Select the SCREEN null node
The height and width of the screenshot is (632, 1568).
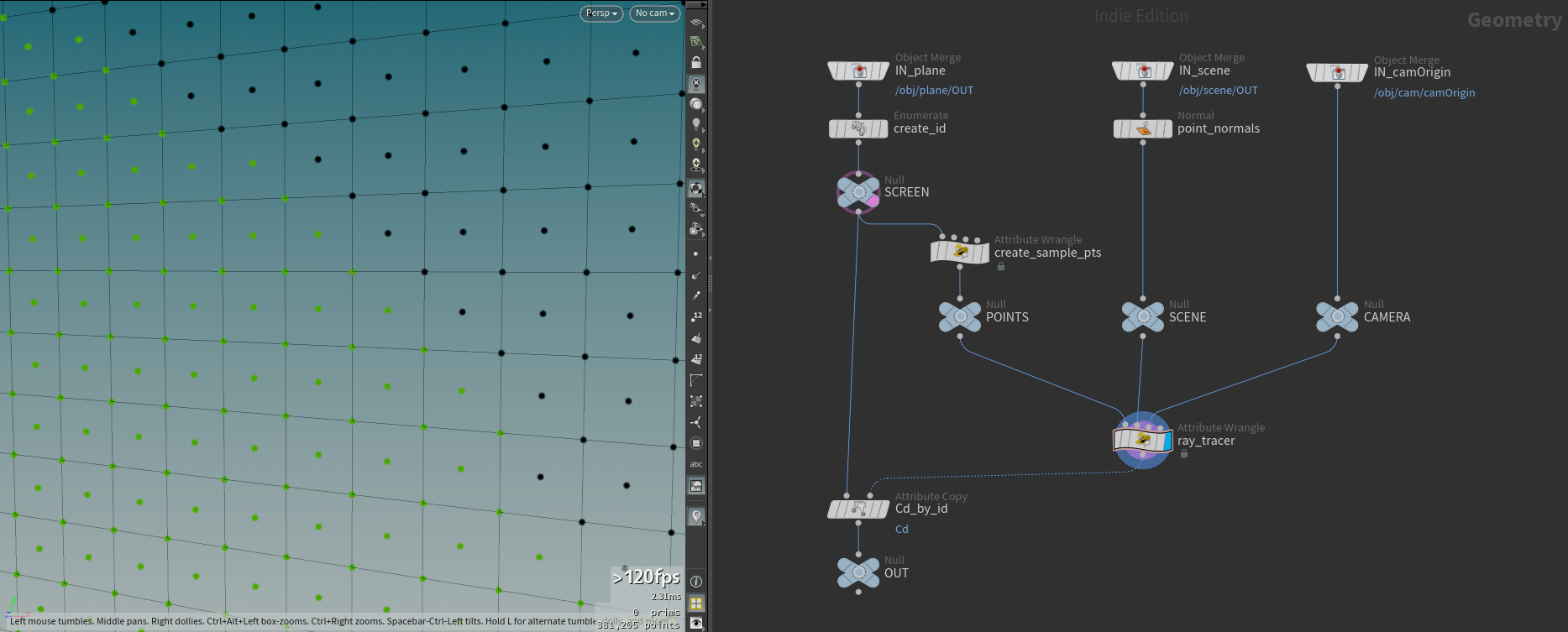point(858,192)
